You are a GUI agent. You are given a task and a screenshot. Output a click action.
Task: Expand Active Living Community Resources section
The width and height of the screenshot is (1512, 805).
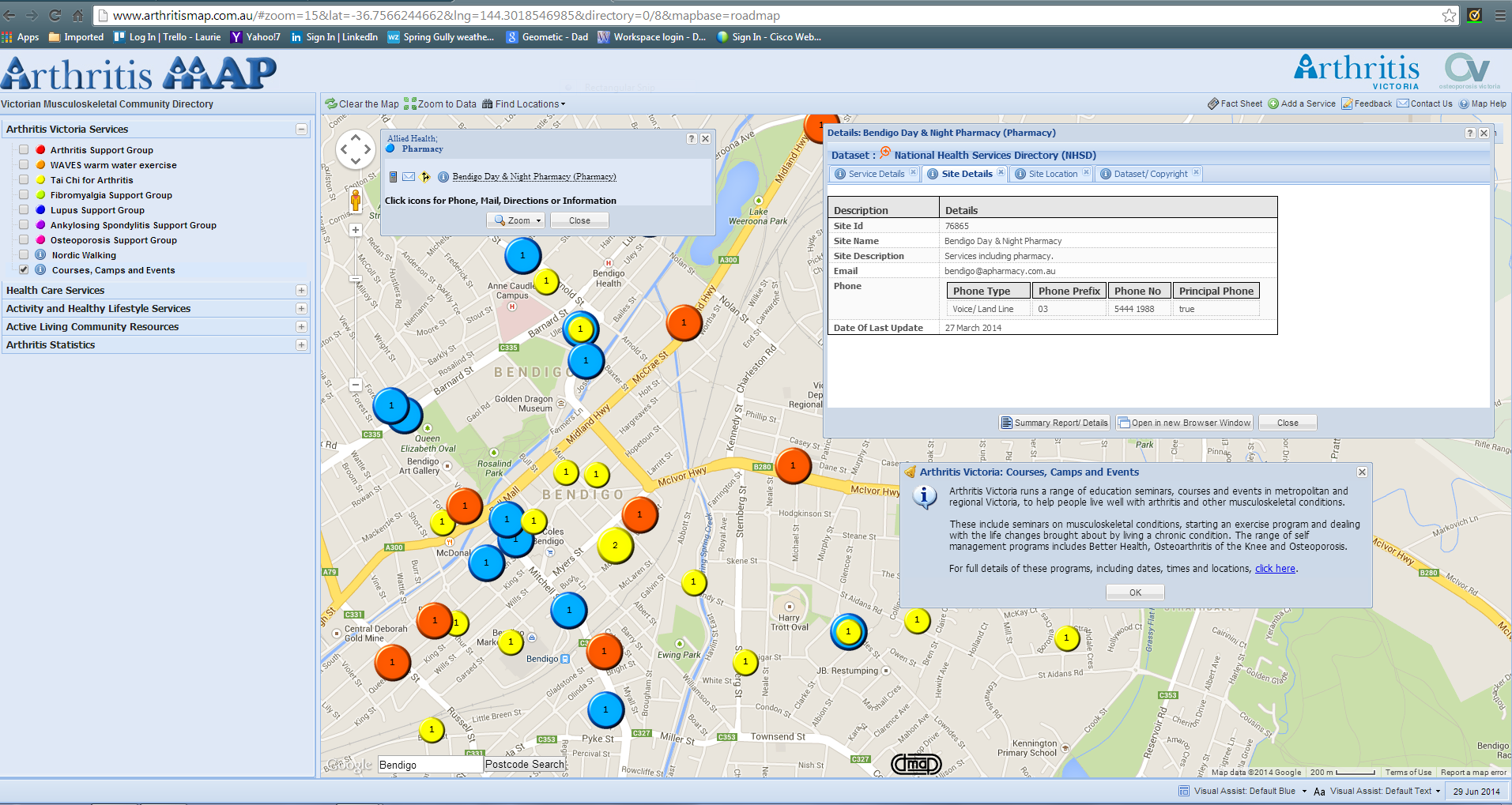coord(301,326)
